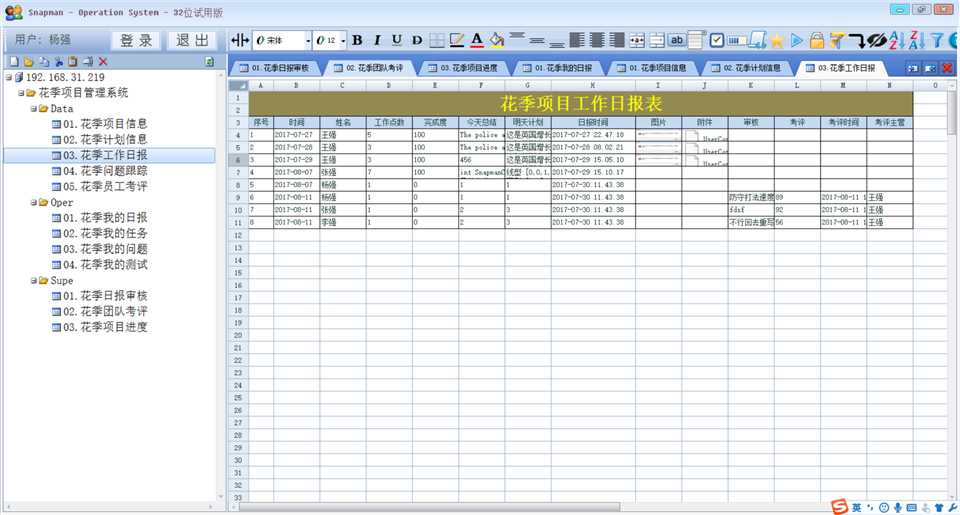Screen dimensions: 960x515
Task: Center text horizontally
Action: click(x=597, y=40)
